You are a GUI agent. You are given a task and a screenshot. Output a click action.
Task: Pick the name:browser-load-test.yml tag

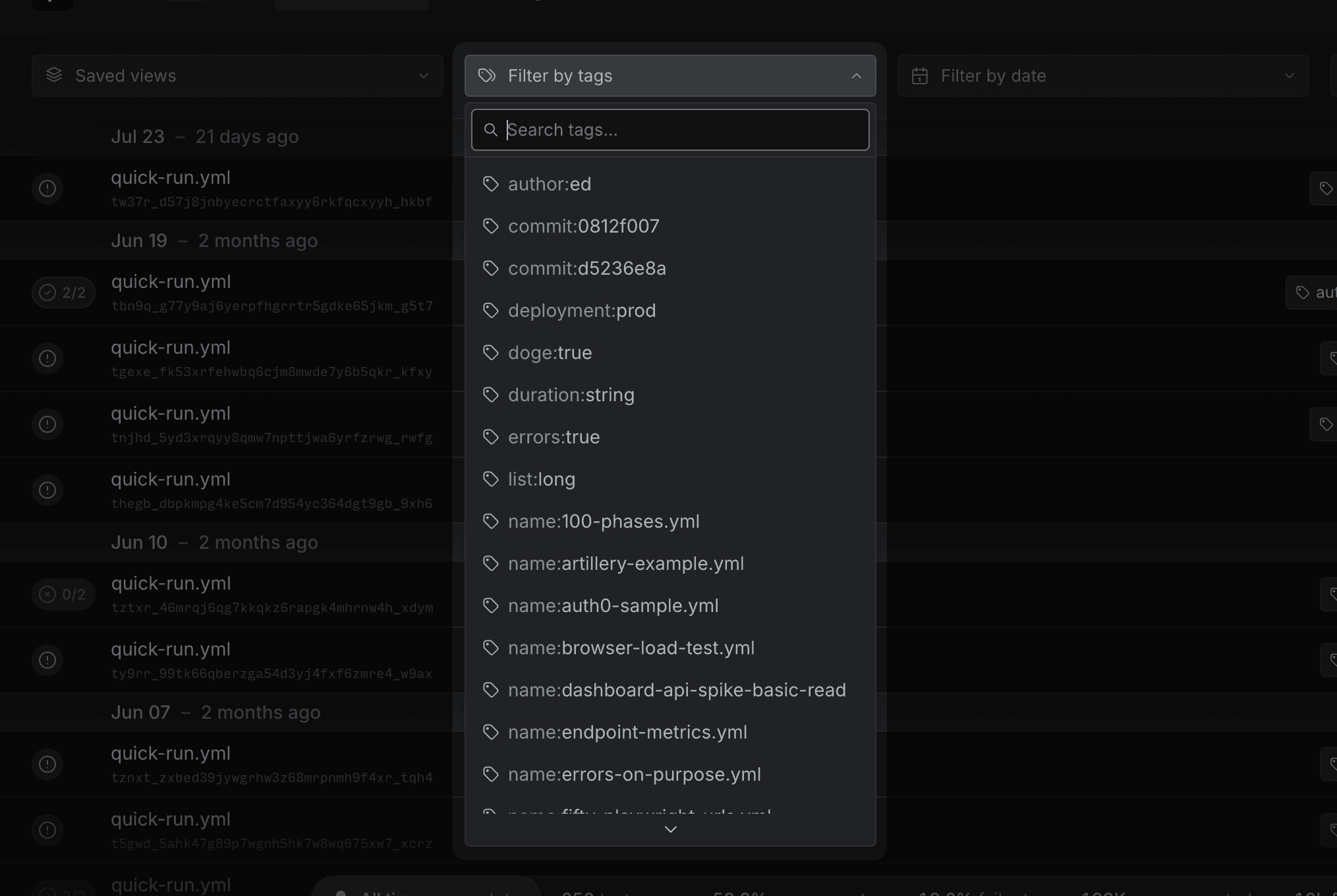point(670,648)
